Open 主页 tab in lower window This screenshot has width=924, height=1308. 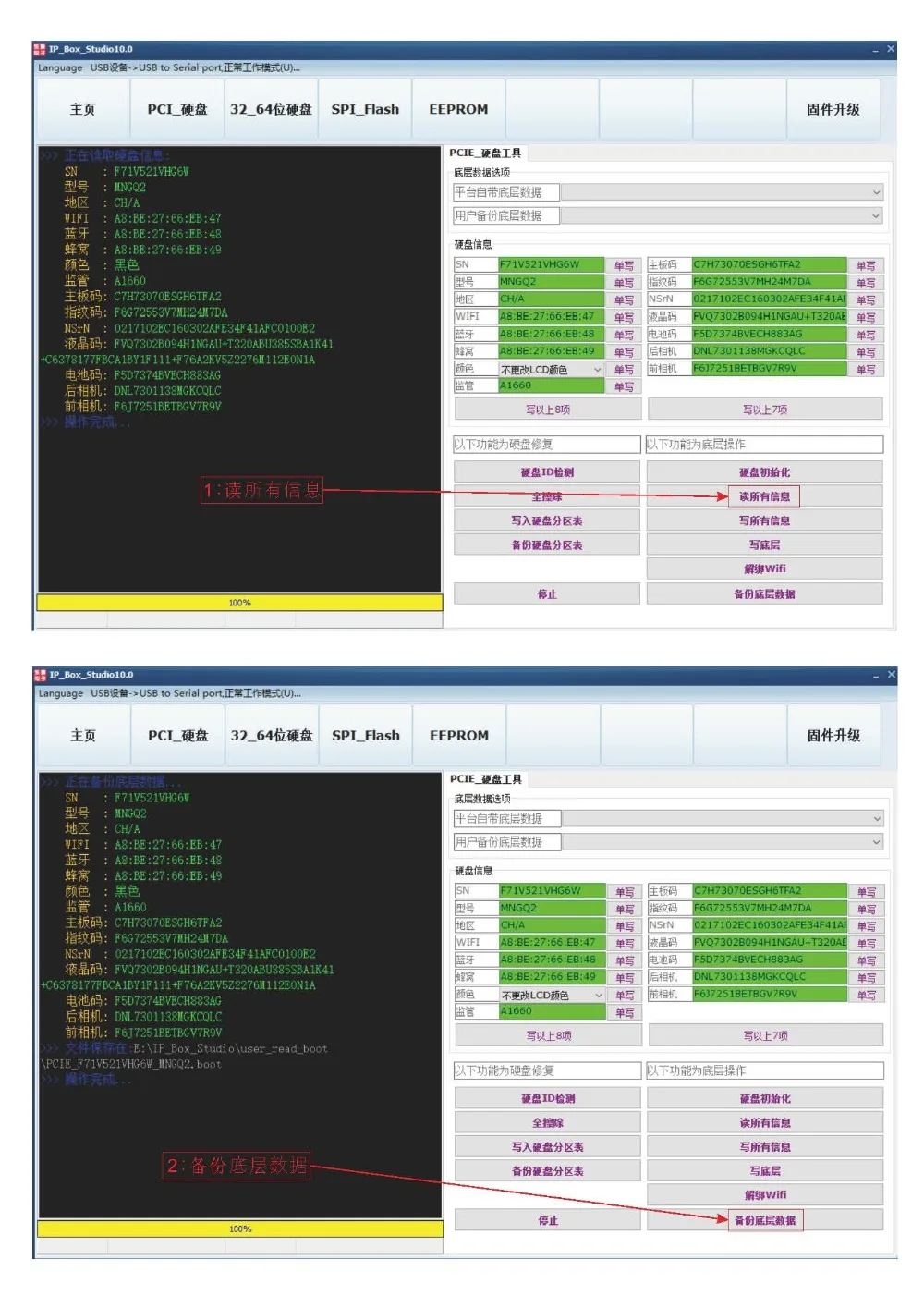point(83,735)
